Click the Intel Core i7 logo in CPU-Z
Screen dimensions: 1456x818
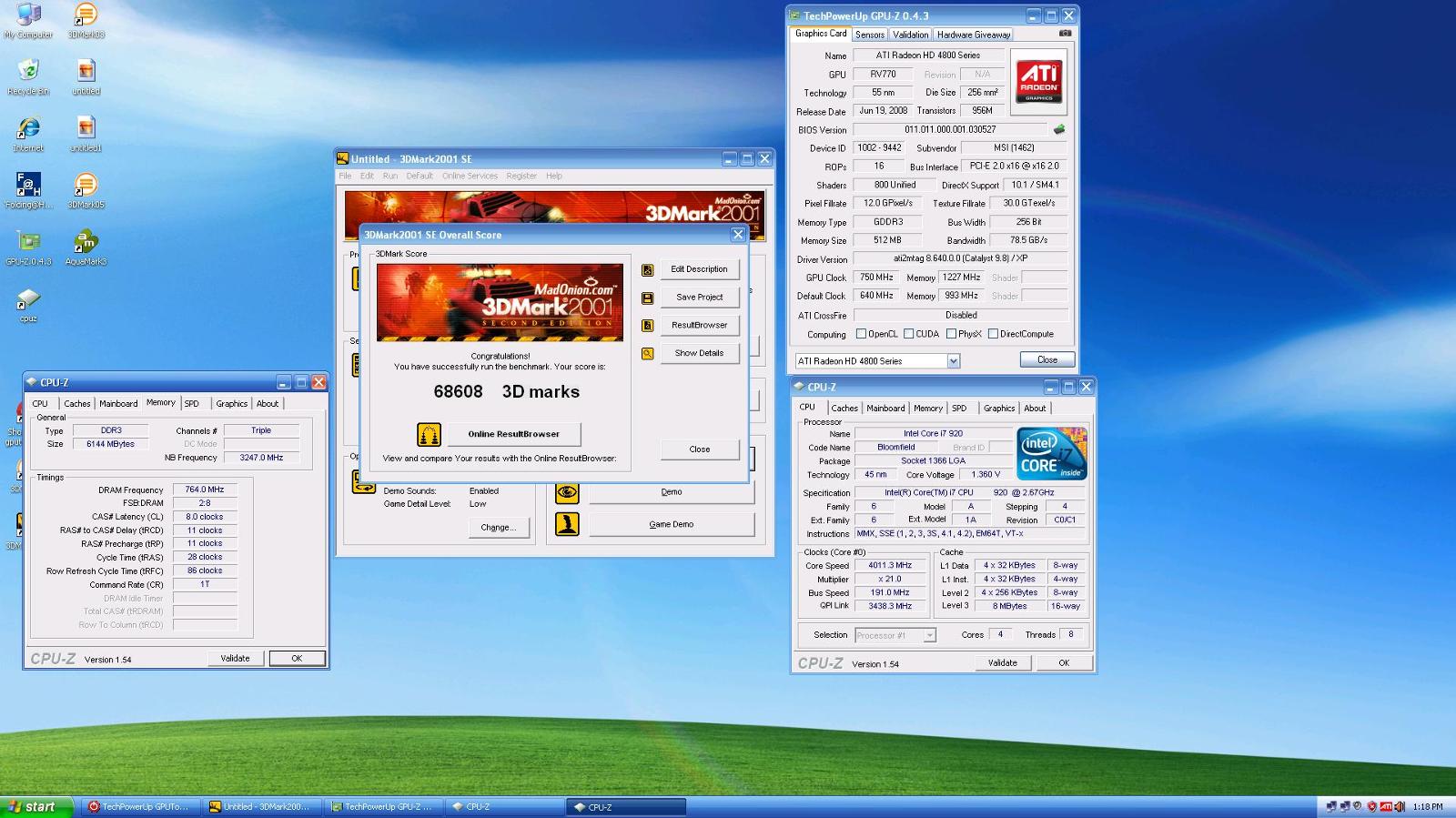coord(1051,454)
